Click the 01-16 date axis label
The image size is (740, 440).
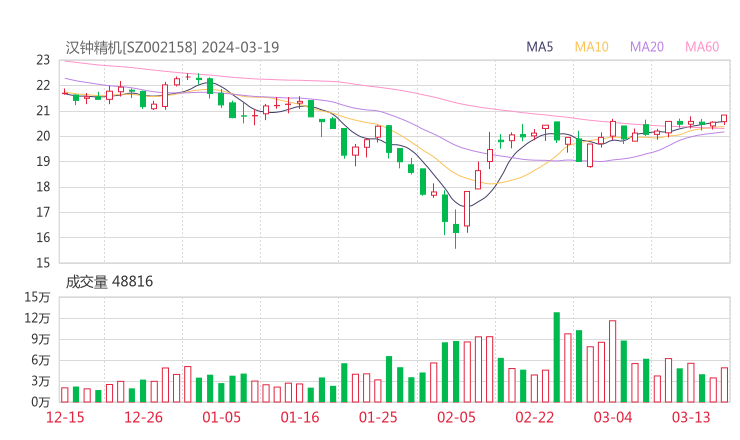pos(300,417)
